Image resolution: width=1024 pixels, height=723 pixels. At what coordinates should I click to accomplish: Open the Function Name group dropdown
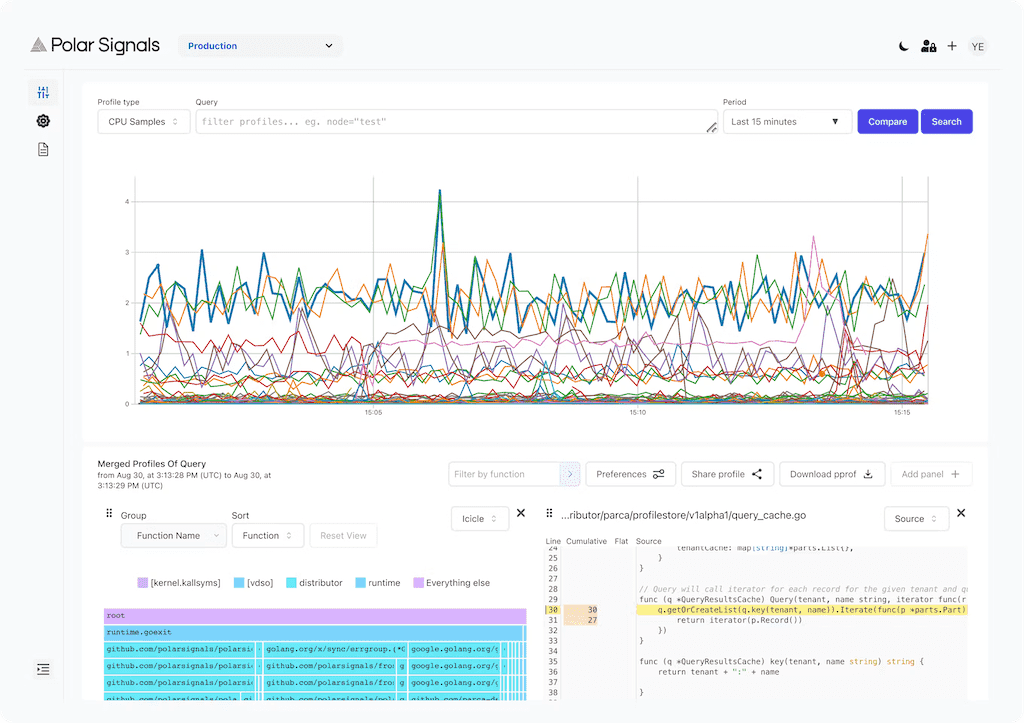pos(174,536)
